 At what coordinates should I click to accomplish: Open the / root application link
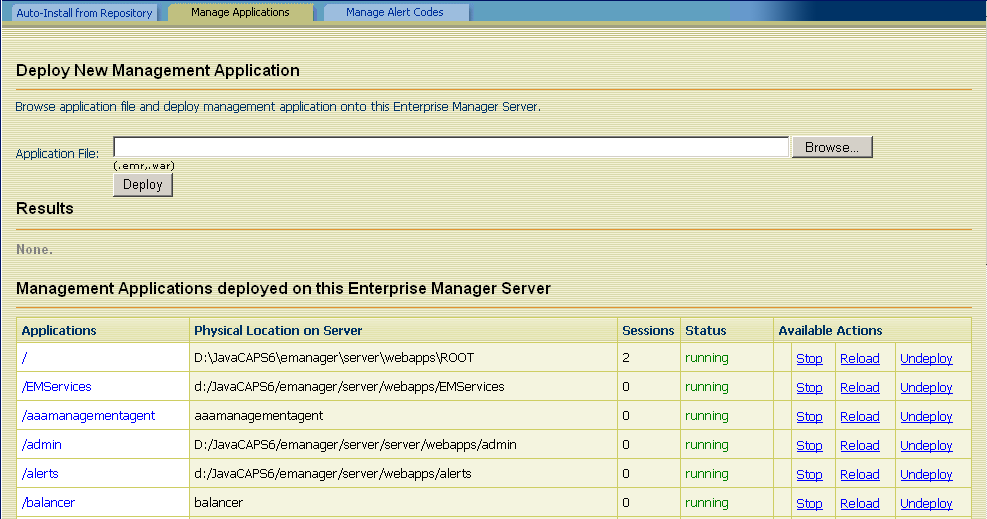point(25,358)
